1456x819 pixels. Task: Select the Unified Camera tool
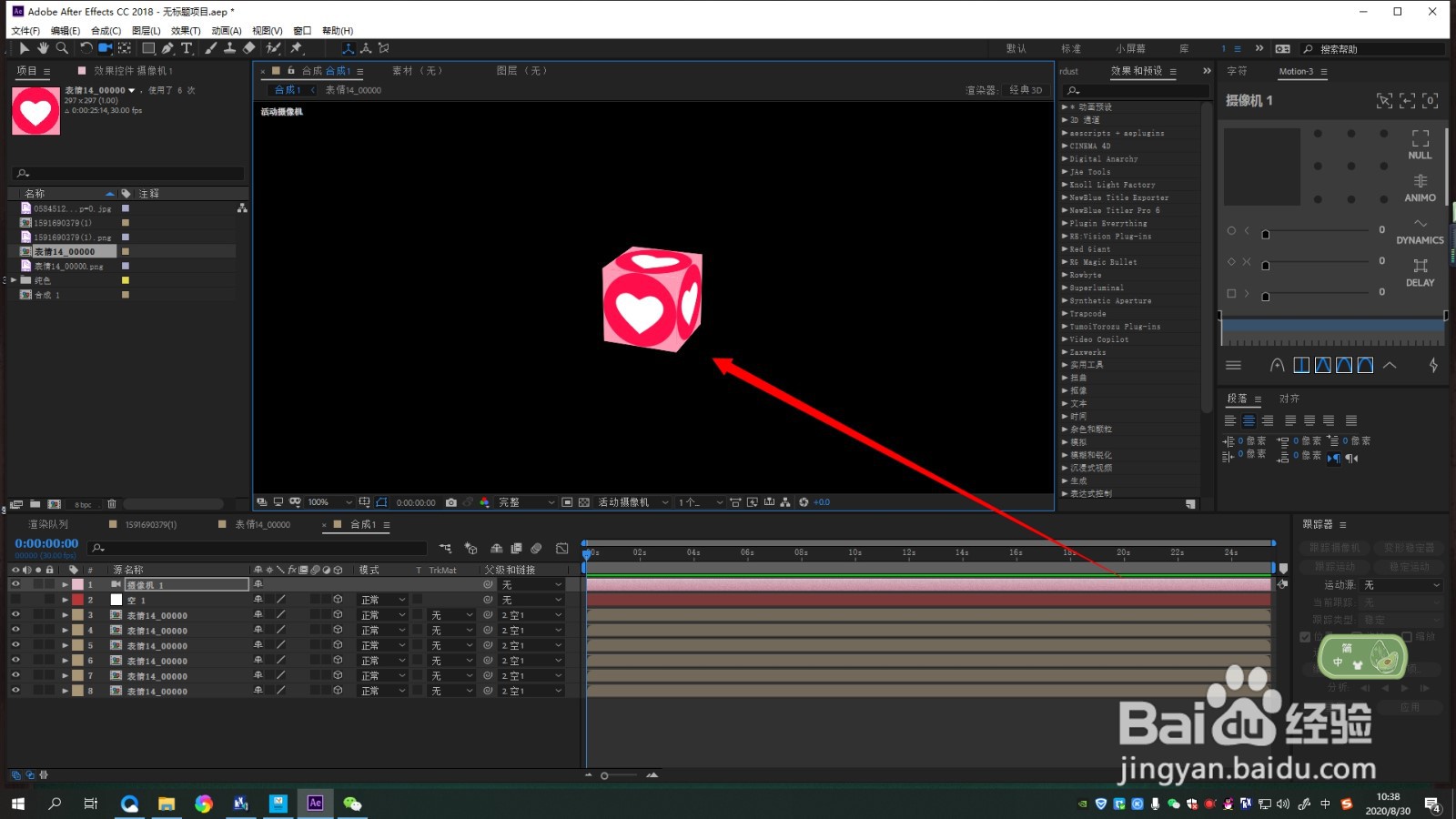(x=106, y=48)
